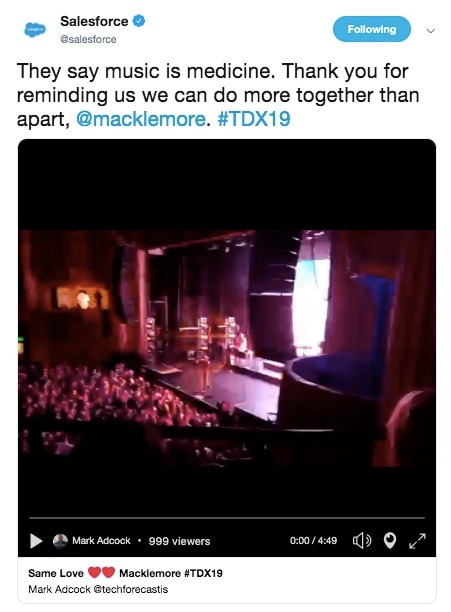451x612 pixels.
Task: Open the Same Love Macklemore card title
Action: click(125, 573)
